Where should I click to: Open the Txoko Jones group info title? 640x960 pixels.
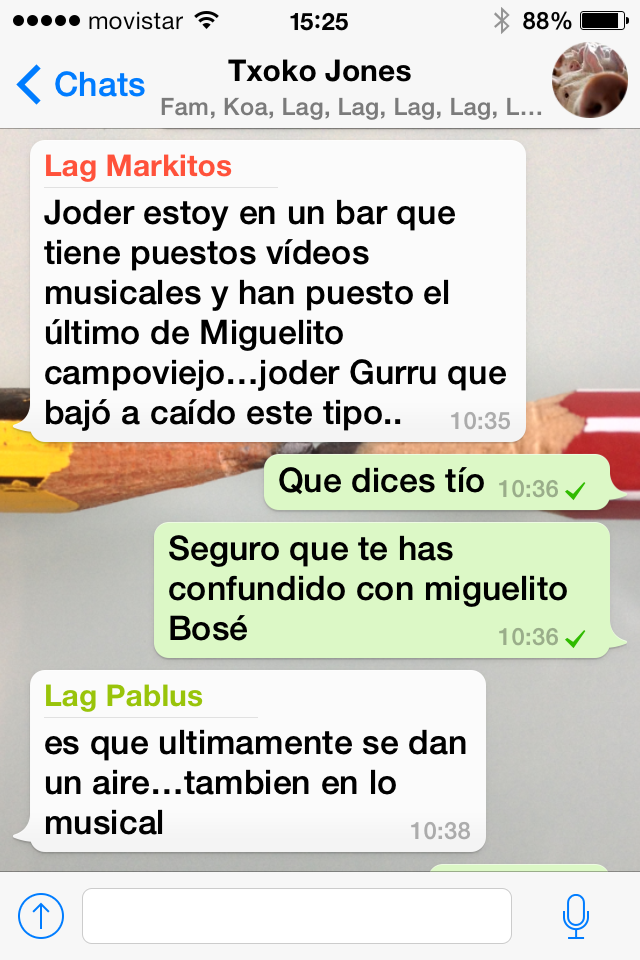320,71
